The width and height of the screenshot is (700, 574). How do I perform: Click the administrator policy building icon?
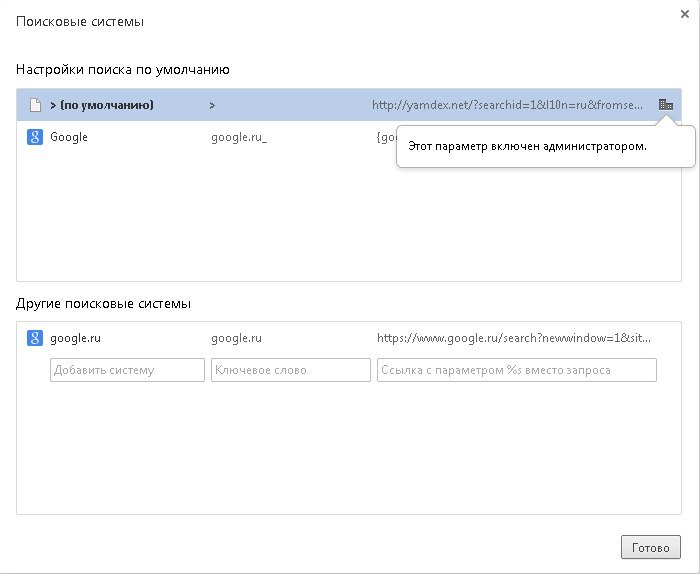click(665, 104)
